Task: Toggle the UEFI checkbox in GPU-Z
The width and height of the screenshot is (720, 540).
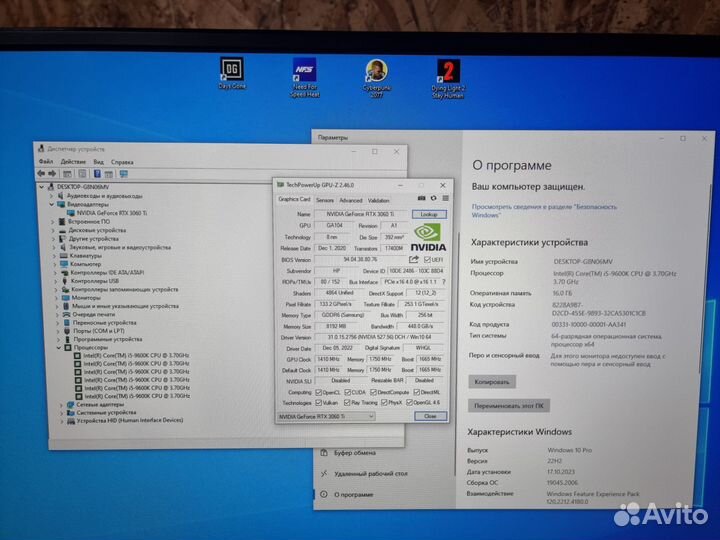Action: (x=427, y=260)
